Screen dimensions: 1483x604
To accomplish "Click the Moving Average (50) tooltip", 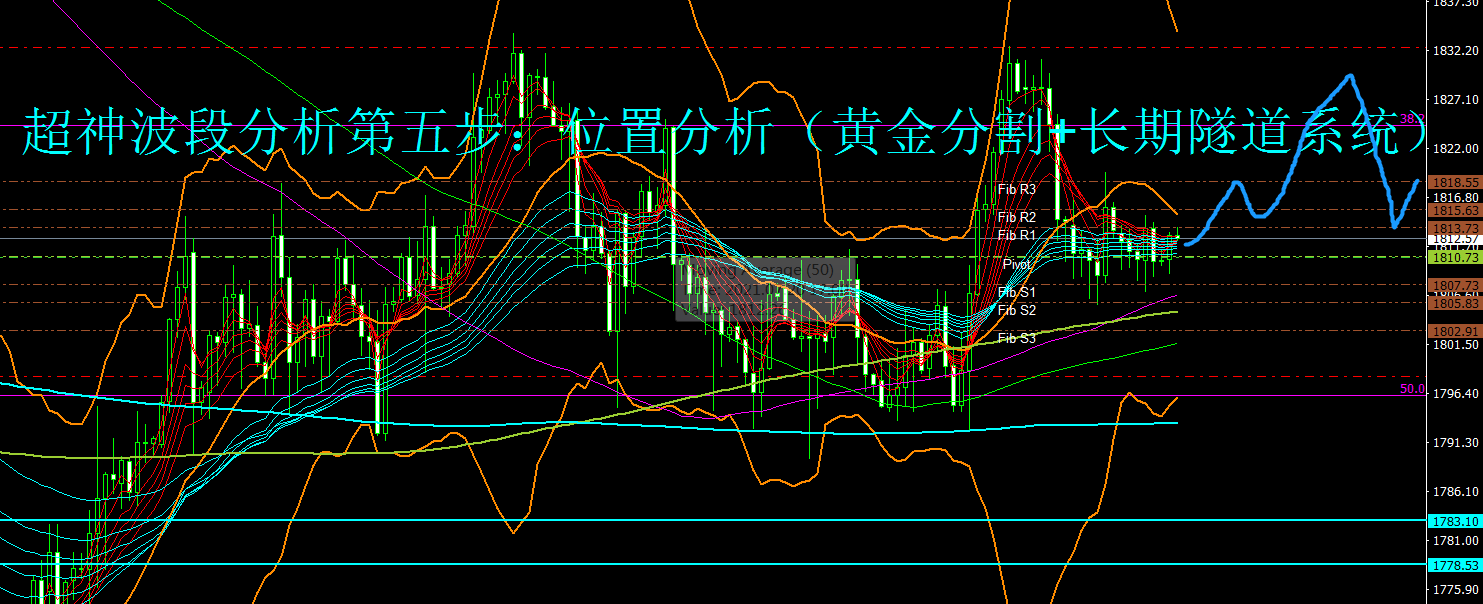I will 765,289.
